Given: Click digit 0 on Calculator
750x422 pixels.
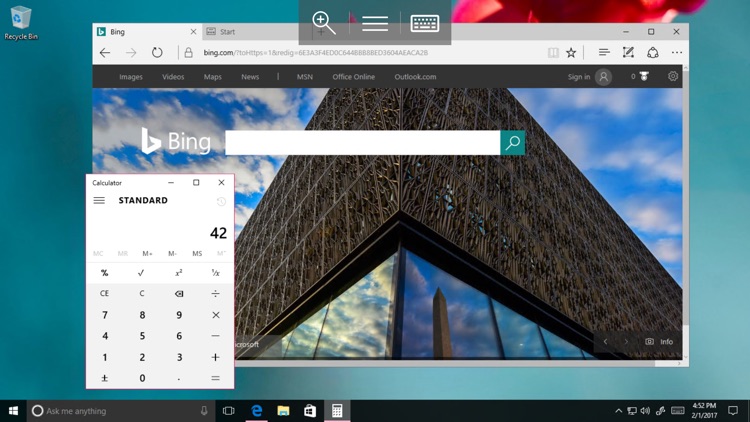Looking at the screenshot, I should pos(142,378).
